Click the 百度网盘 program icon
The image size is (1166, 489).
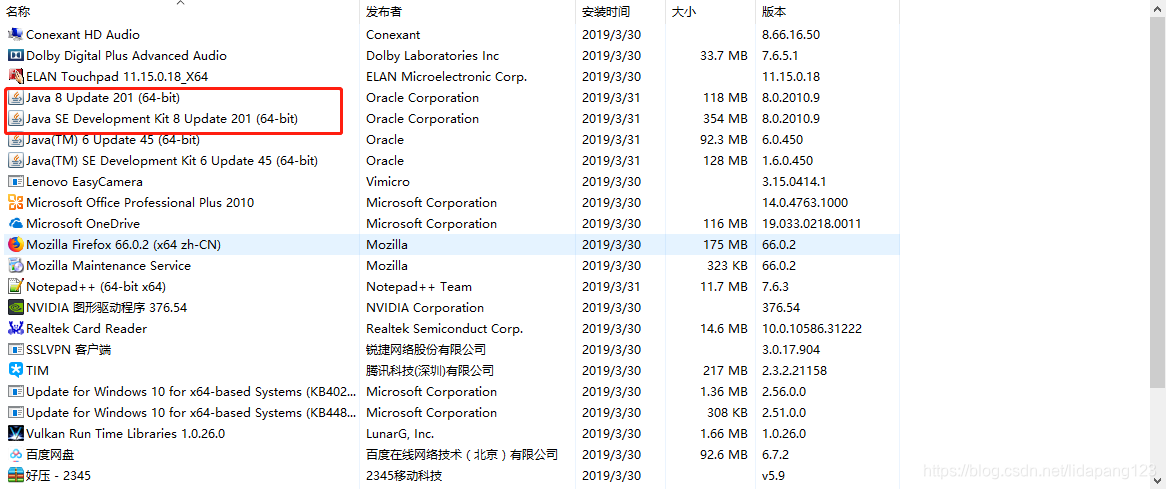click(x=15, y=454)
